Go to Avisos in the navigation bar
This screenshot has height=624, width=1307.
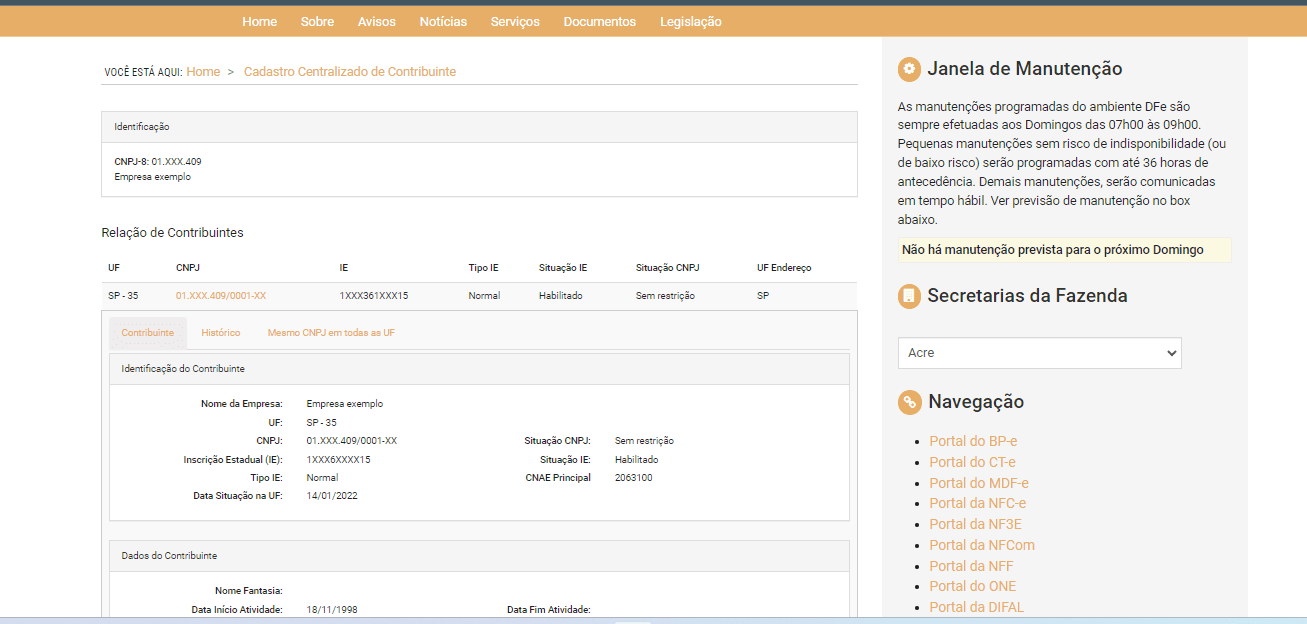click(377, 21)
